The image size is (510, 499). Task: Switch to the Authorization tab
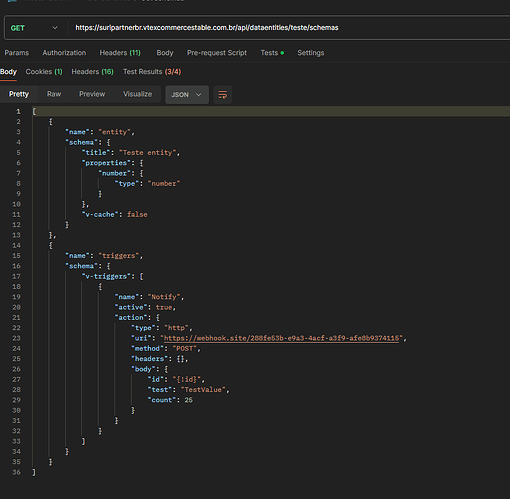pos(64,53)
